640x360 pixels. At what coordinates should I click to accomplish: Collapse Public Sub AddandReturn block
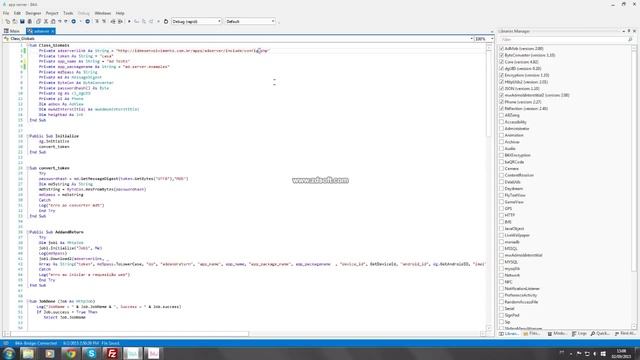pos(28,232)
